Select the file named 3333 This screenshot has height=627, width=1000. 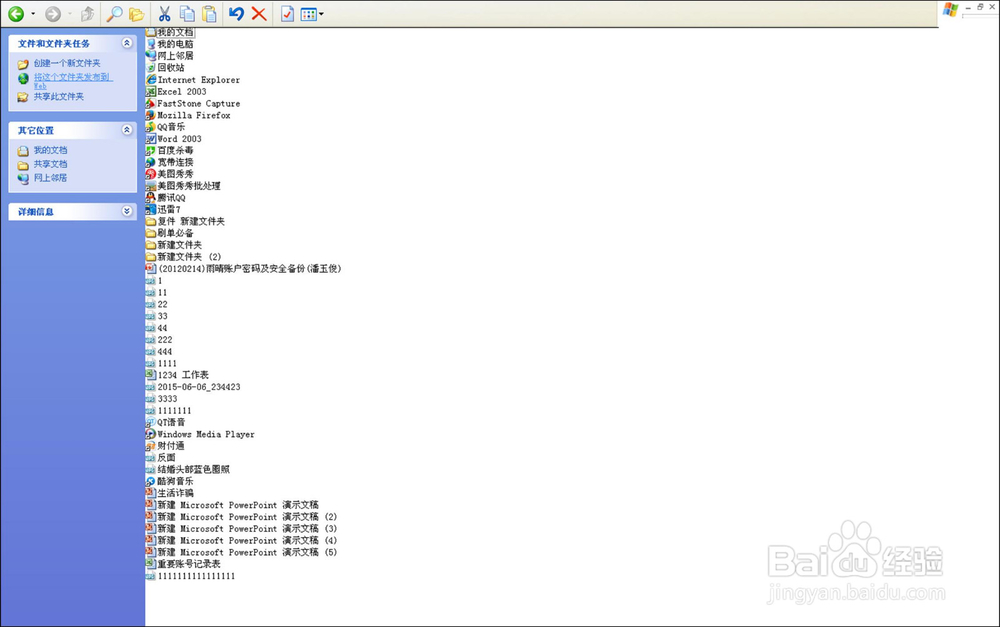[x=162, y=399]
